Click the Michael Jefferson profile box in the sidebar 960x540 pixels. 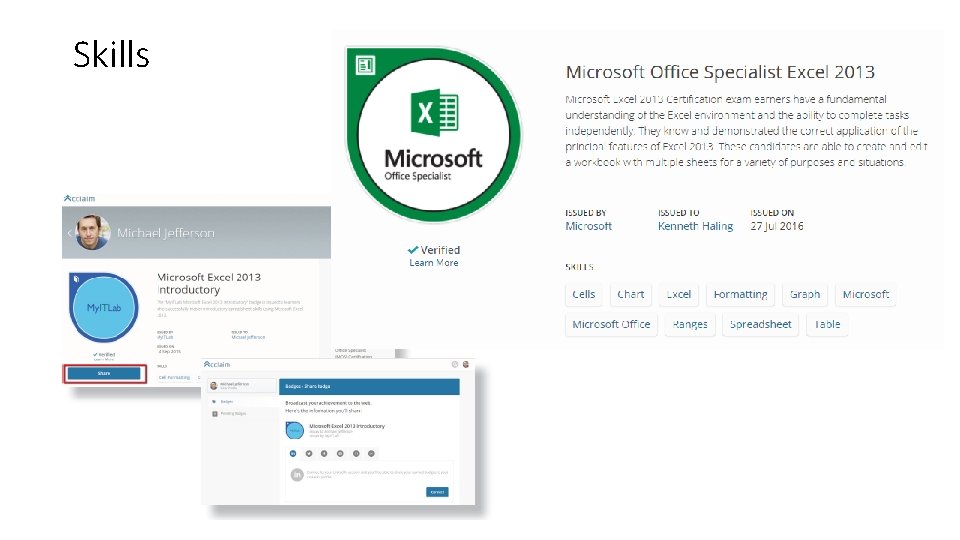pos(241,385)
